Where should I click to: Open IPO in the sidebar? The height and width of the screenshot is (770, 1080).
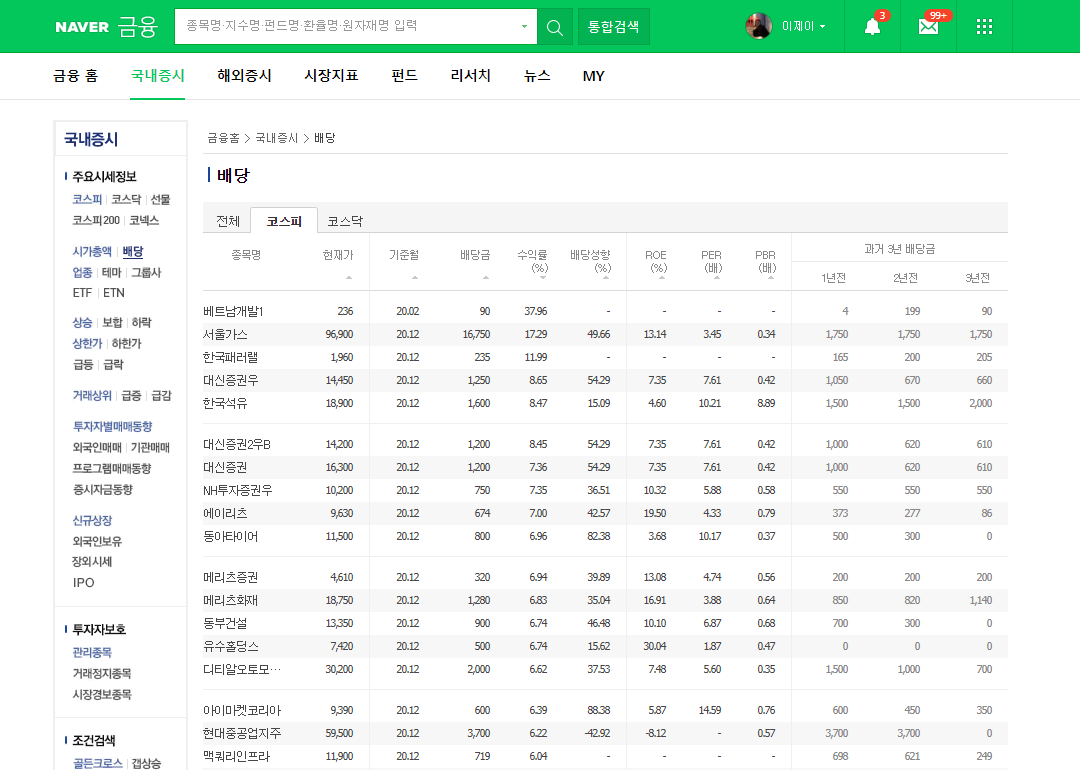[x=83, y=583]
